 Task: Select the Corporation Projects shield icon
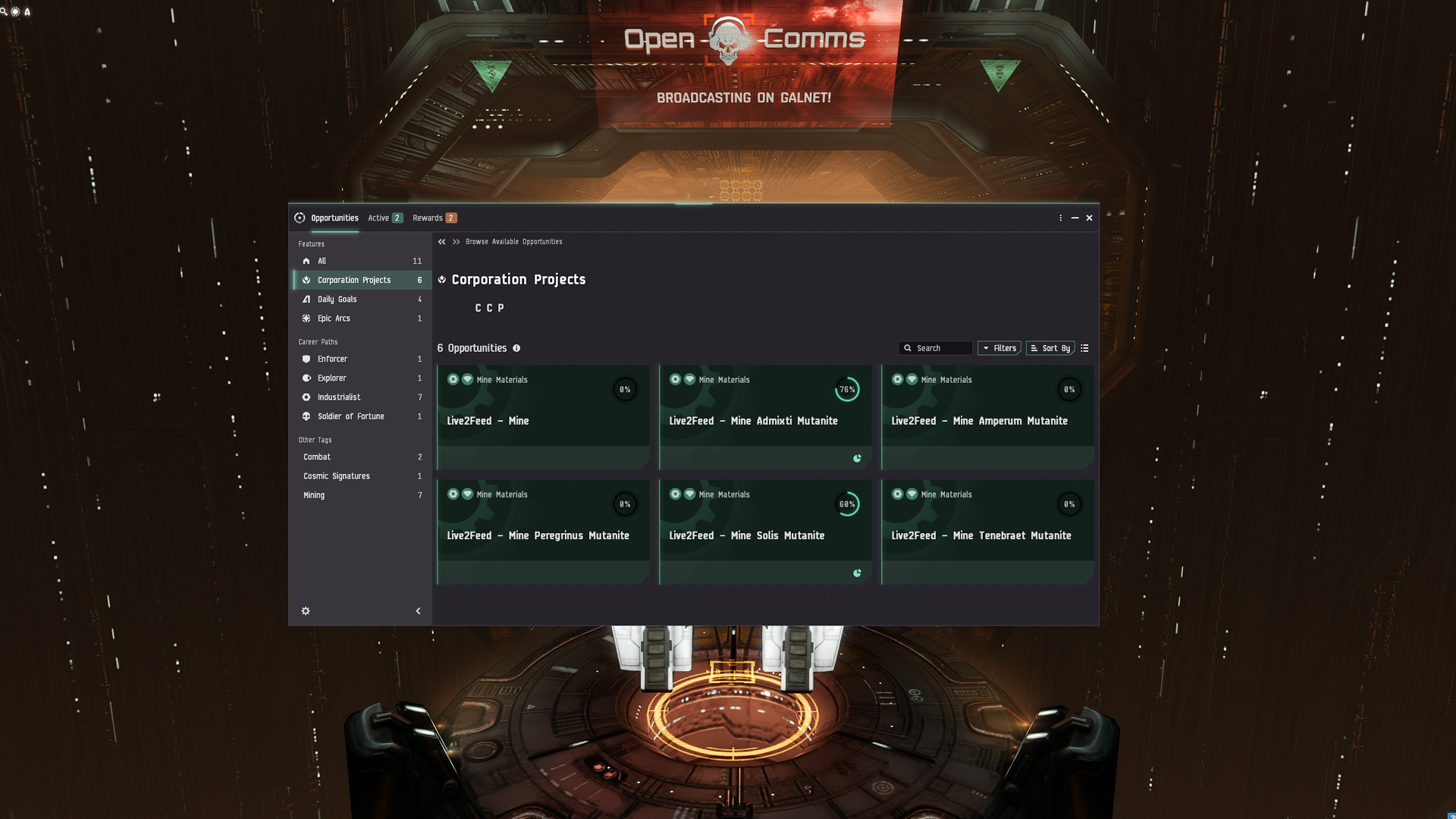306,279
